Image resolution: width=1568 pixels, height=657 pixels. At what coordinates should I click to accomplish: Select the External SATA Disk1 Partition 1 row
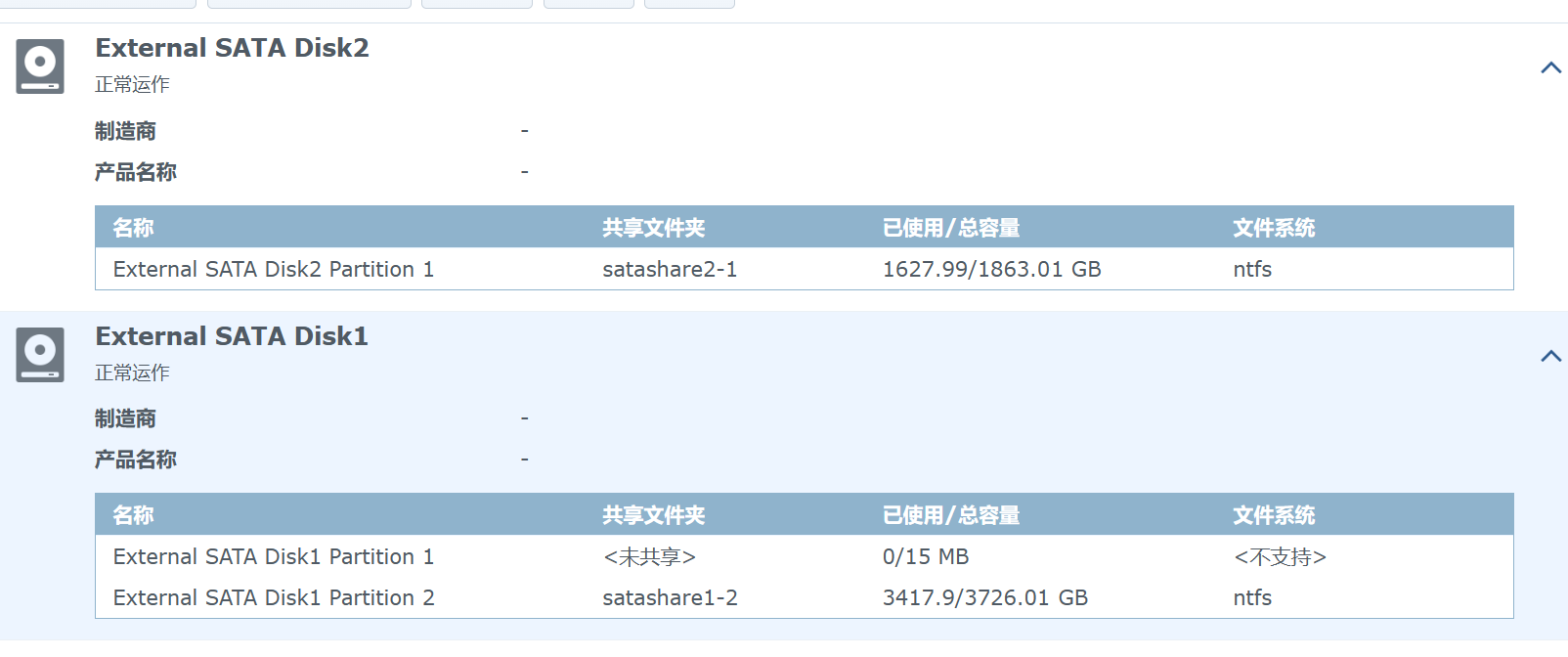tap(804, 556)
